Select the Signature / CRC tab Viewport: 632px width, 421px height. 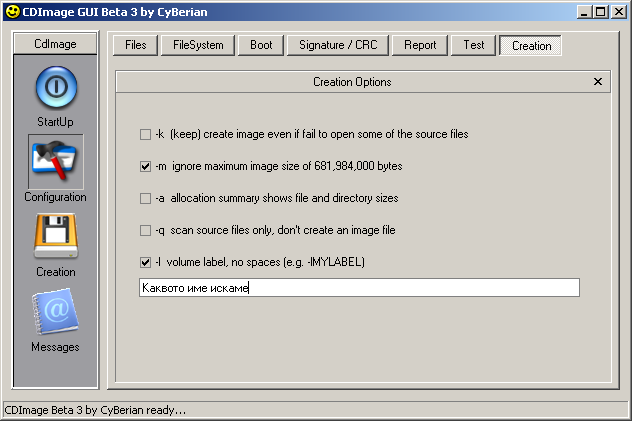click(338, 45)
